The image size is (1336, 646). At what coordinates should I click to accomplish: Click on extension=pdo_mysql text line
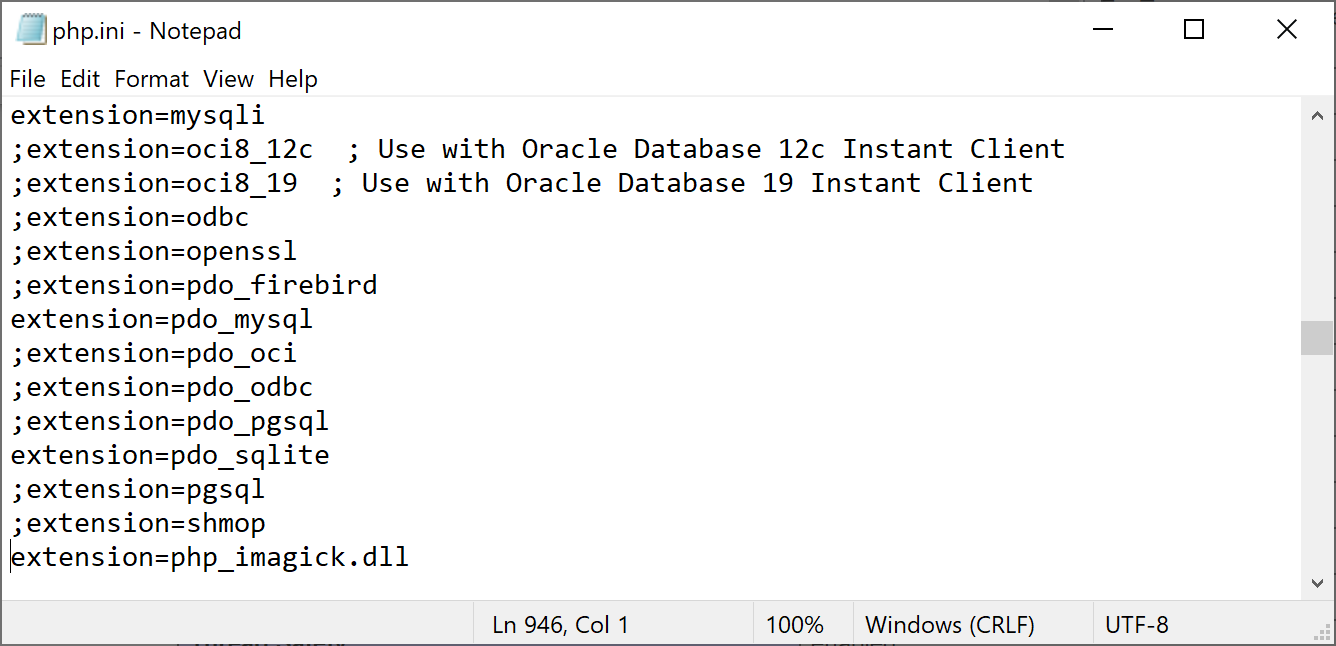coord(162,319)
